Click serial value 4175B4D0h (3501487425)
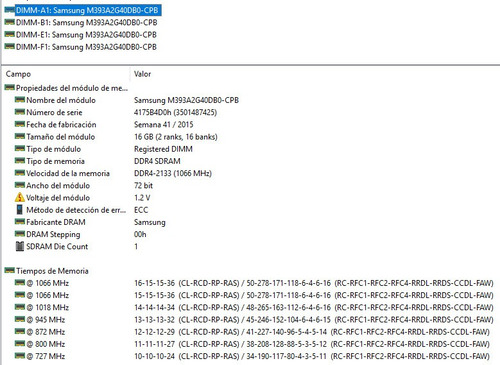Viewport: 500px width, 365px height. pos(175,112)
